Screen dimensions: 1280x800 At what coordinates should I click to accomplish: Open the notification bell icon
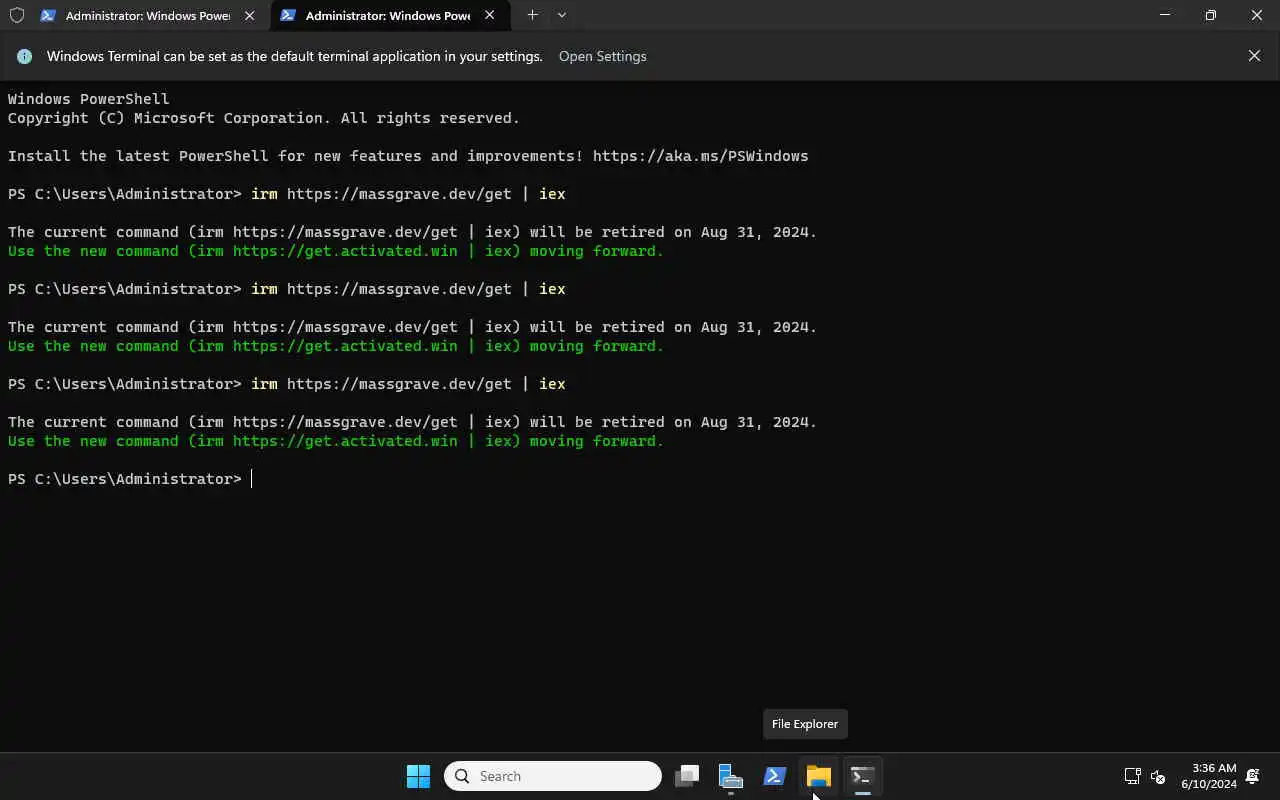pos(1252,776)
